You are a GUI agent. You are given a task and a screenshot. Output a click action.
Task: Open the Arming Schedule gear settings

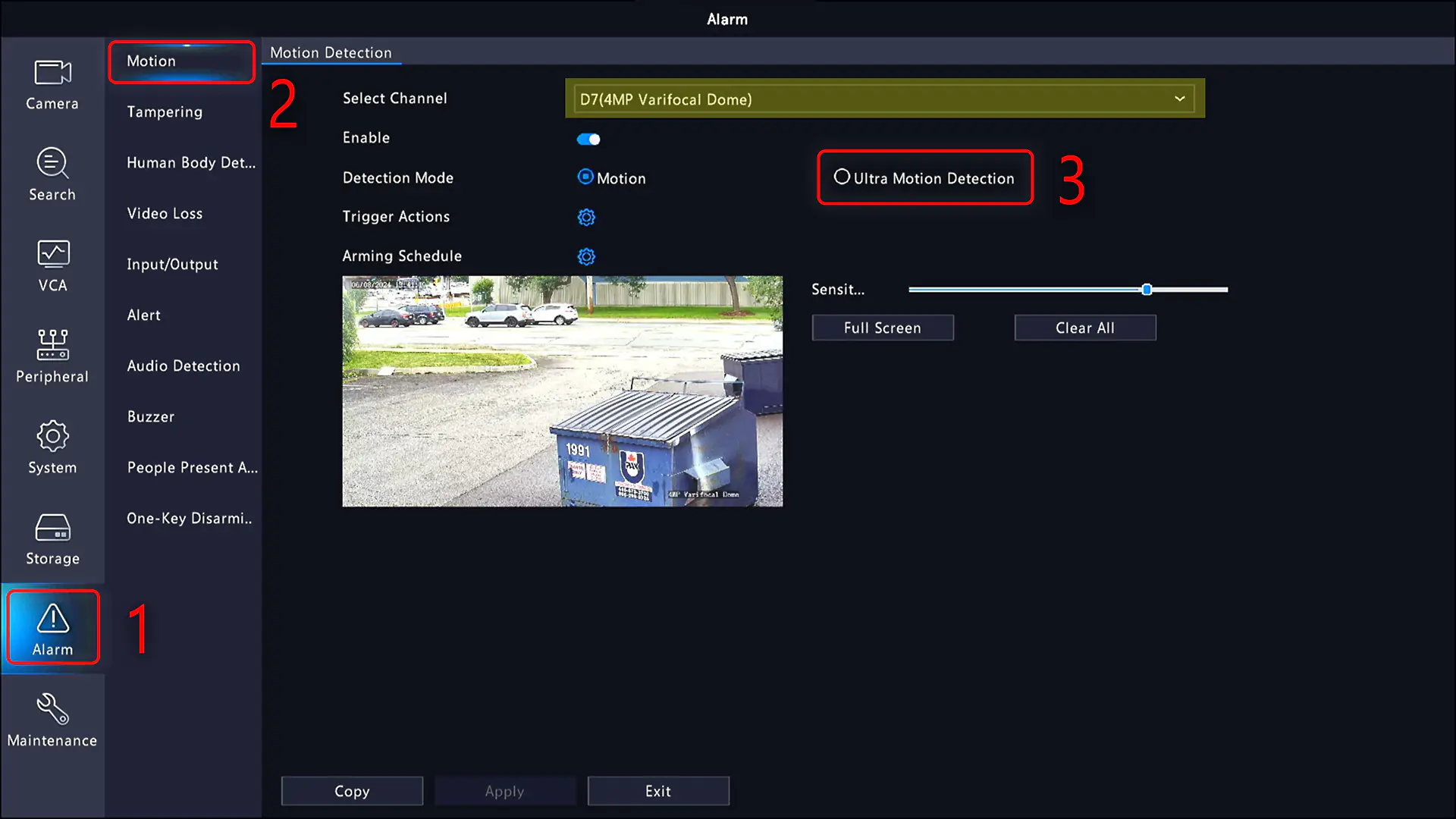(x=587, y=256)
